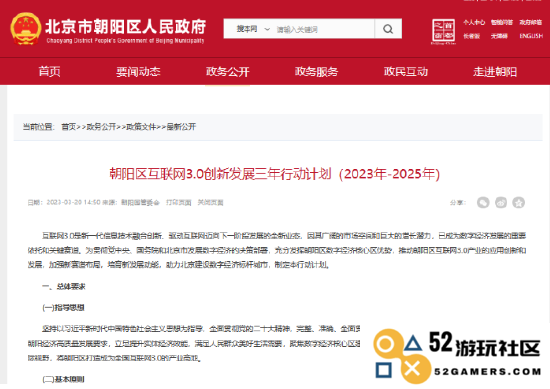The height and width of the screenshot is (389, 550).
Task: Click the 打印页面 print page link
Action: point(179,202)
